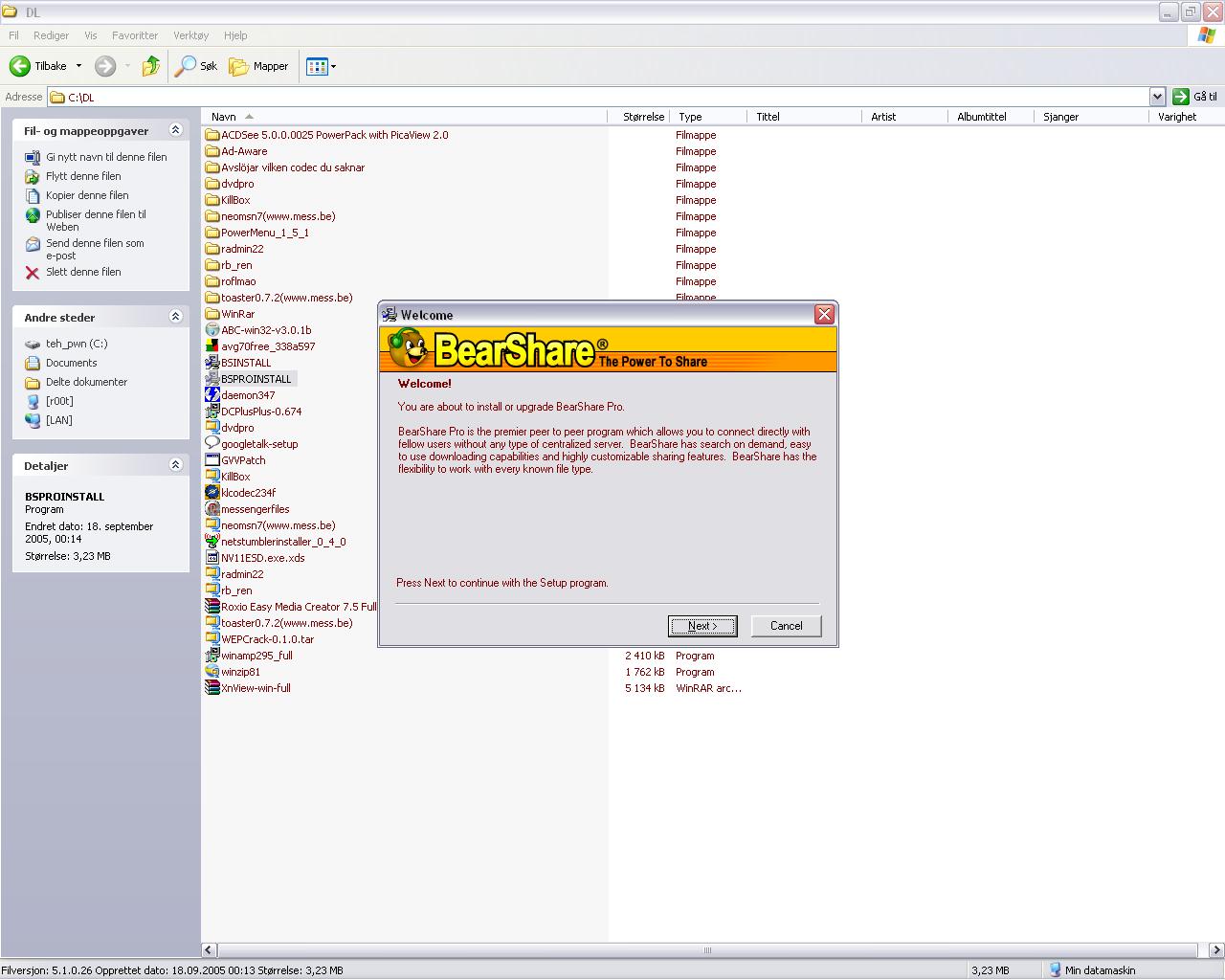Image resolution: width=1225 pixels, height=980 pixels.
Task: Sort by Type column header
Action: [708, 117]
